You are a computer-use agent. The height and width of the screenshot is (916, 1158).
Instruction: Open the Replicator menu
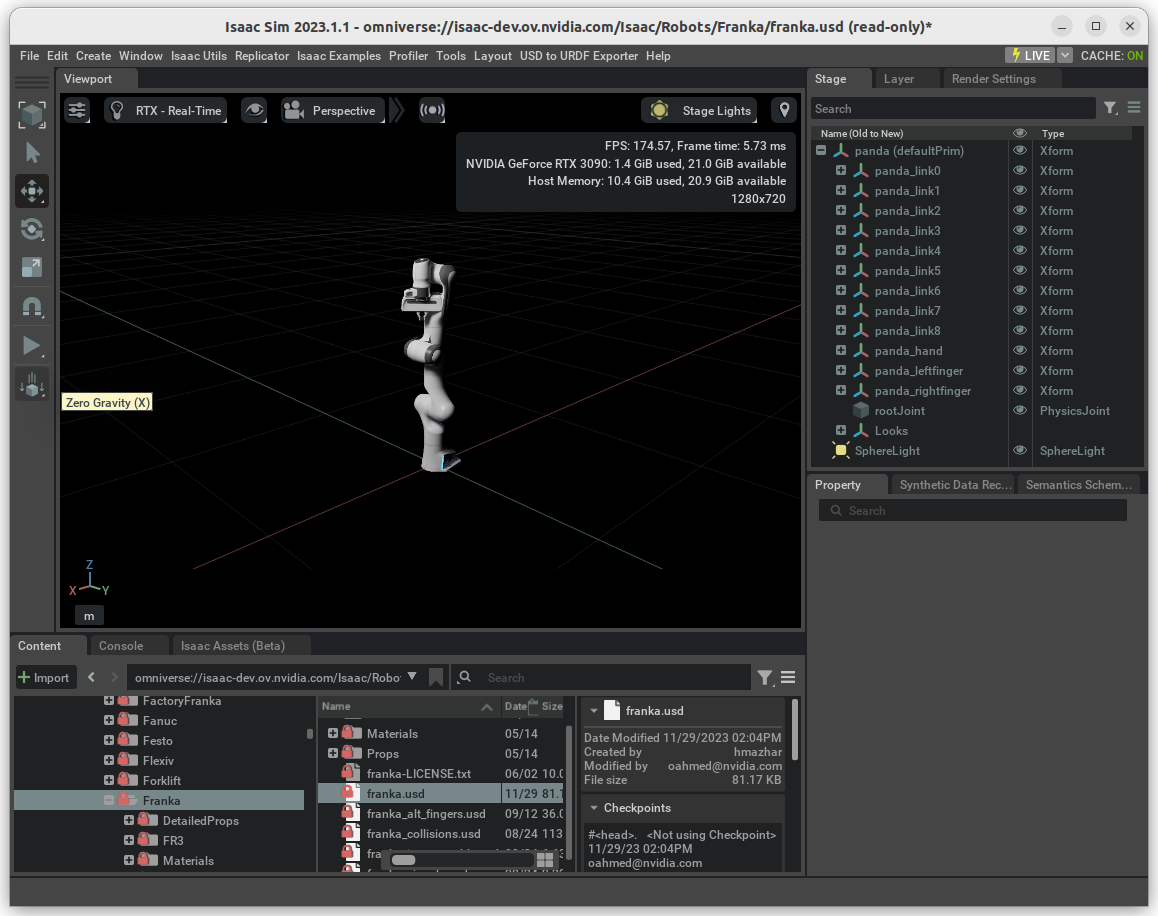[262, 55]
